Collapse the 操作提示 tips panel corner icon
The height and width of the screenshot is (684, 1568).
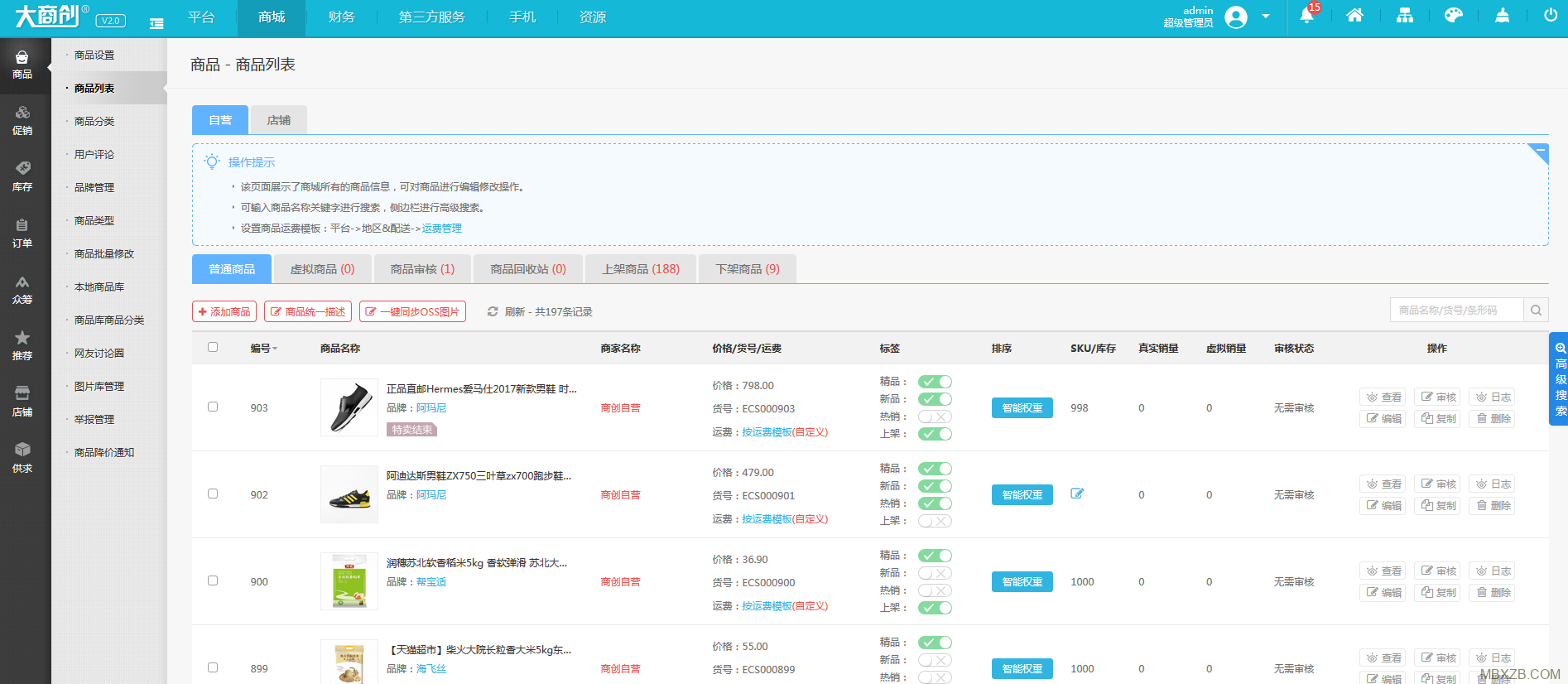click(x=1539, y=152)
